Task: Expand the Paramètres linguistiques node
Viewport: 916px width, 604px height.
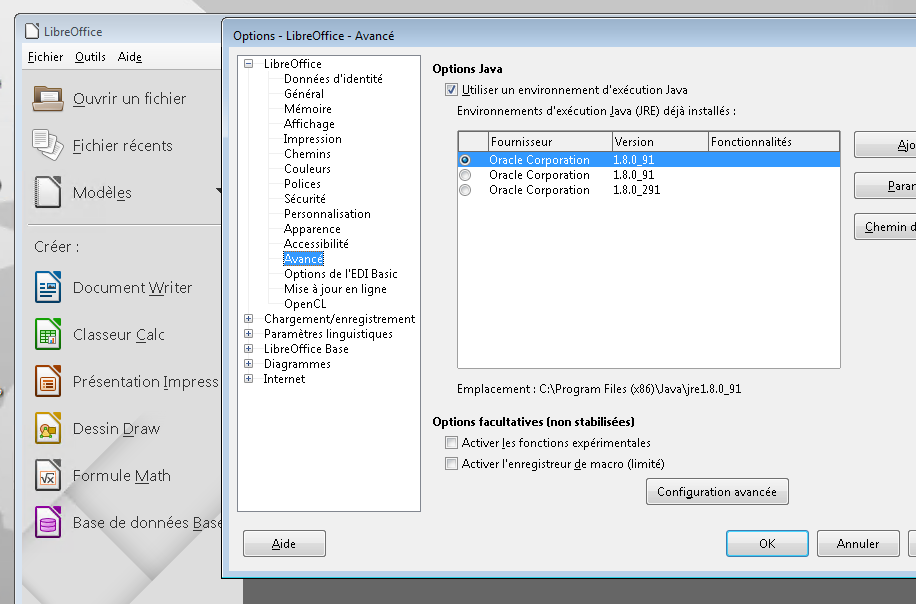Action: [248, 334]
